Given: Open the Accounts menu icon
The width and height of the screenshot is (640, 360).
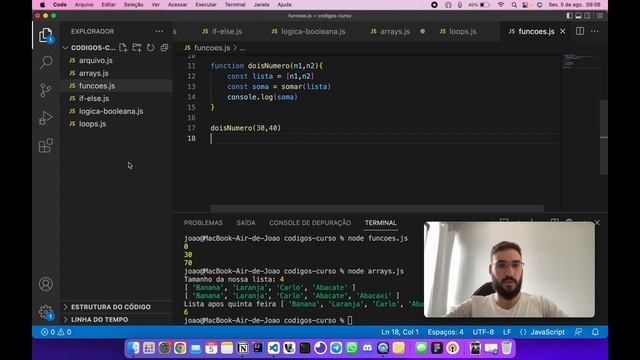Looking at the screenshot, I should click(46, 284).
